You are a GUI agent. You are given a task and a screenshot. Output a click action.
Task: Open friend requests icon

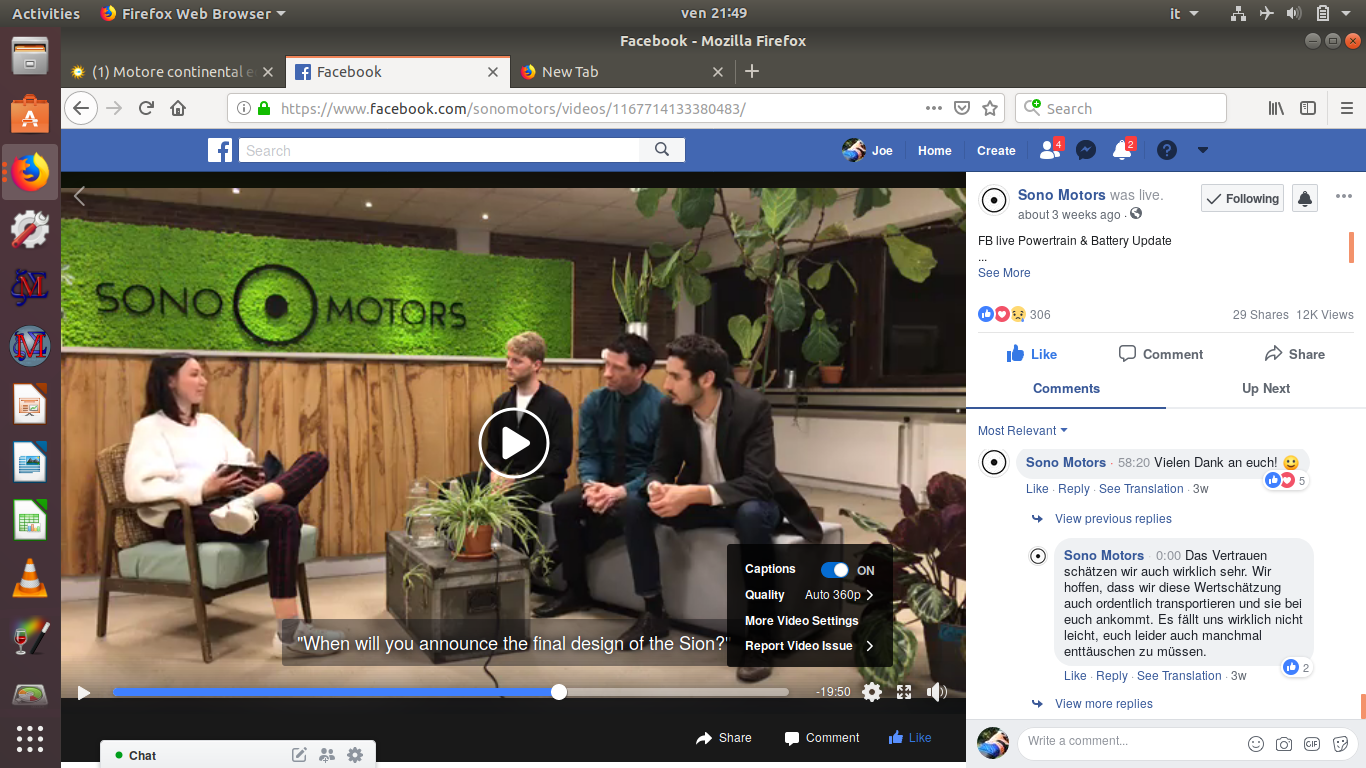pos(1050,150)
